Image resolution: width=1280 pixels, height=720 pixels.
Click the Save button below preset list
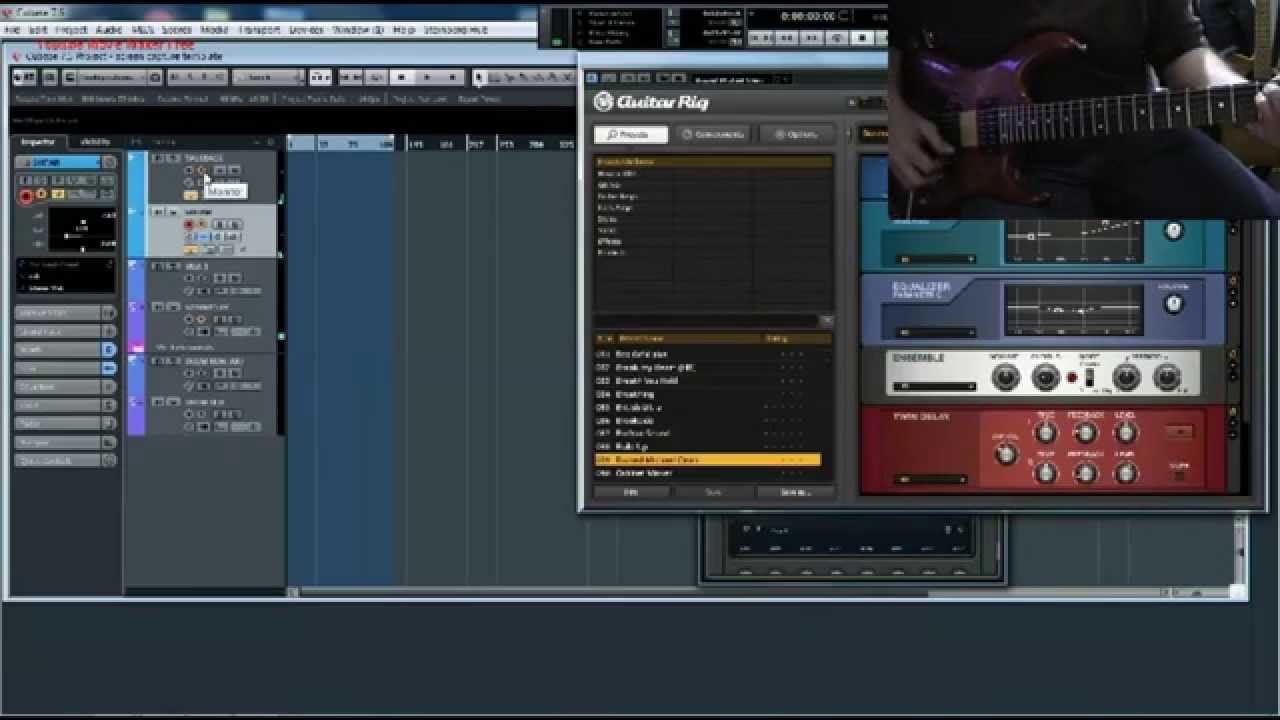[x=713, y=492]
